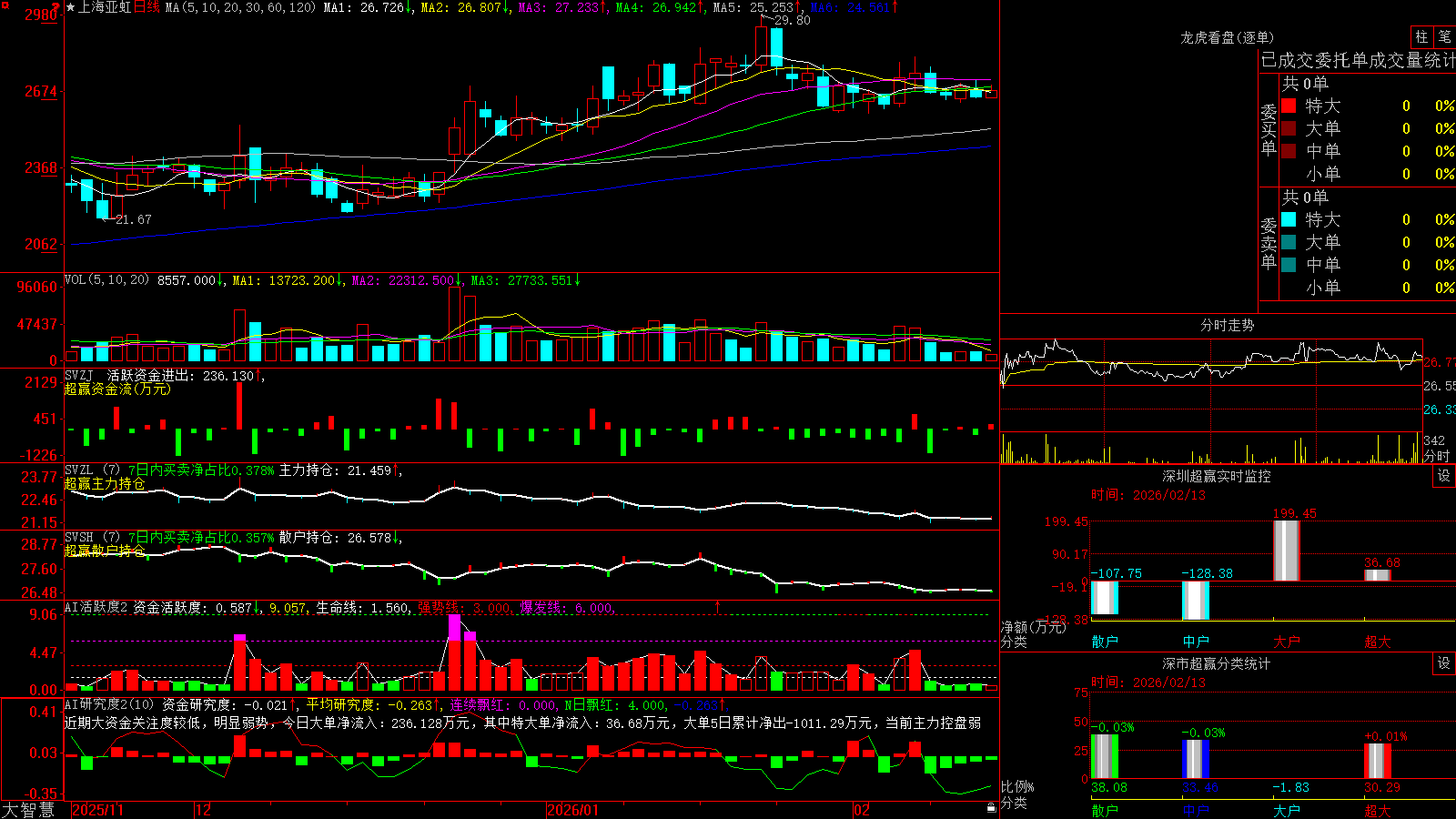Open settings (设) for 深圳超赢实时监控

click(1444, 476)
